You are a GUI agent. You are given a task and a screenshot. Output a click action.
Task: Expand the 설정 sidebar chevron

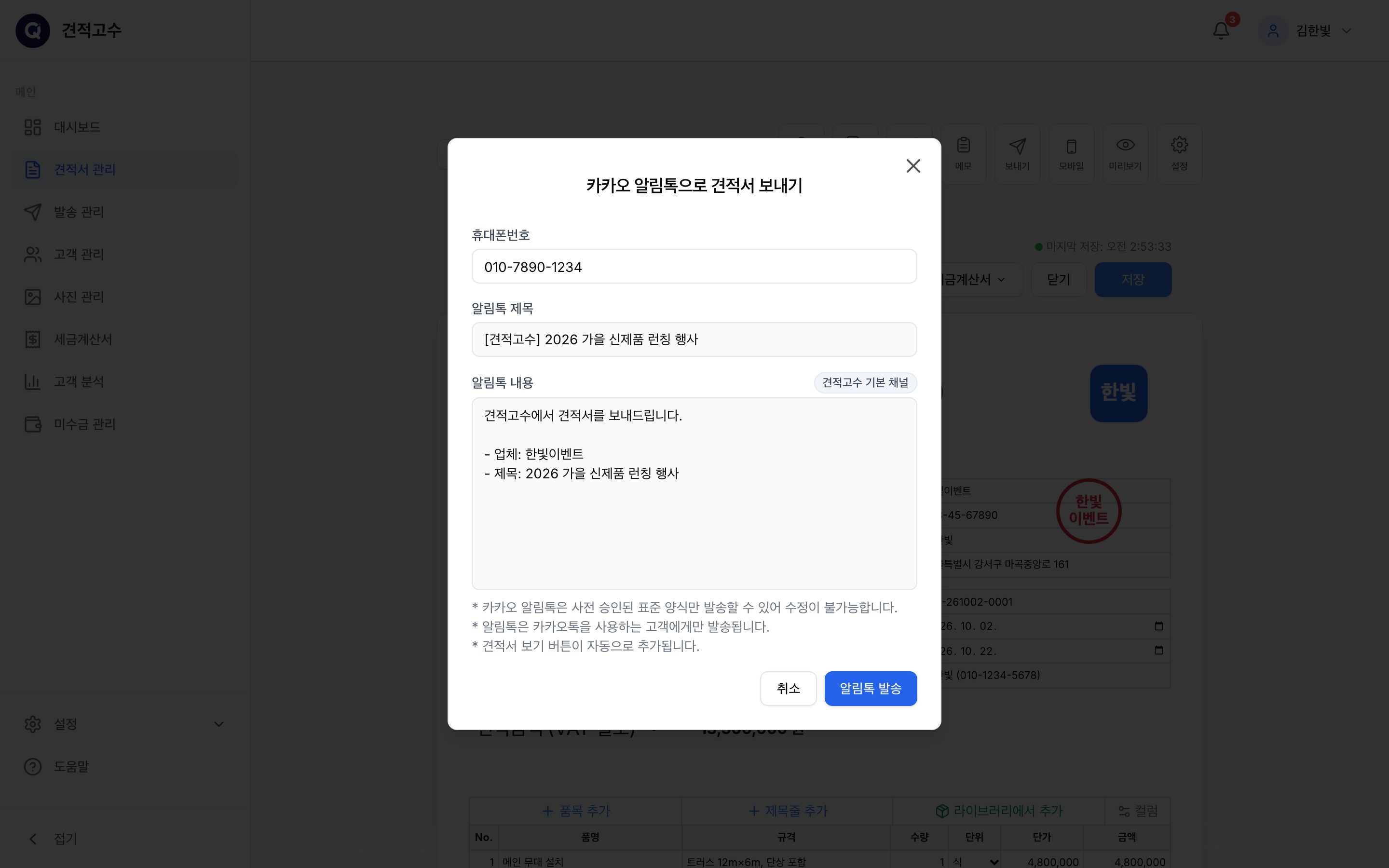pos(218,724)
